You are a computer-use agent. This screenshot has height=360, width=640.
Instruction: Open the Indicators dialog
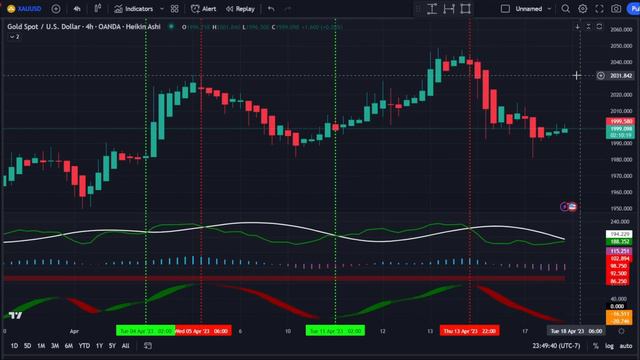click(x=134, y=9)
